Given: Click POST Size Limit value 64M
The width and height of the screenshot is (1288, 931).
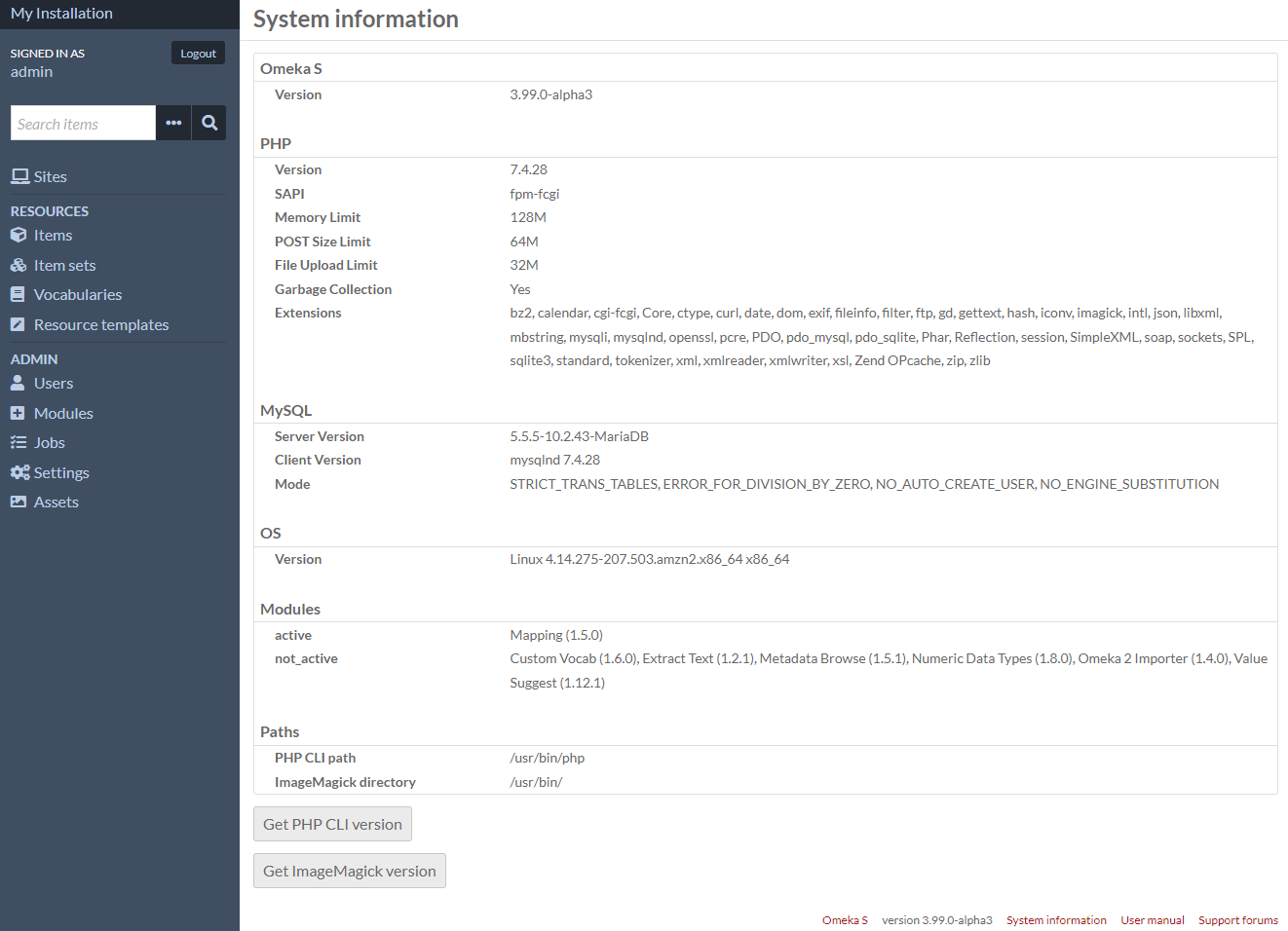Looking at the screenshot, I should tap(523, 242).
